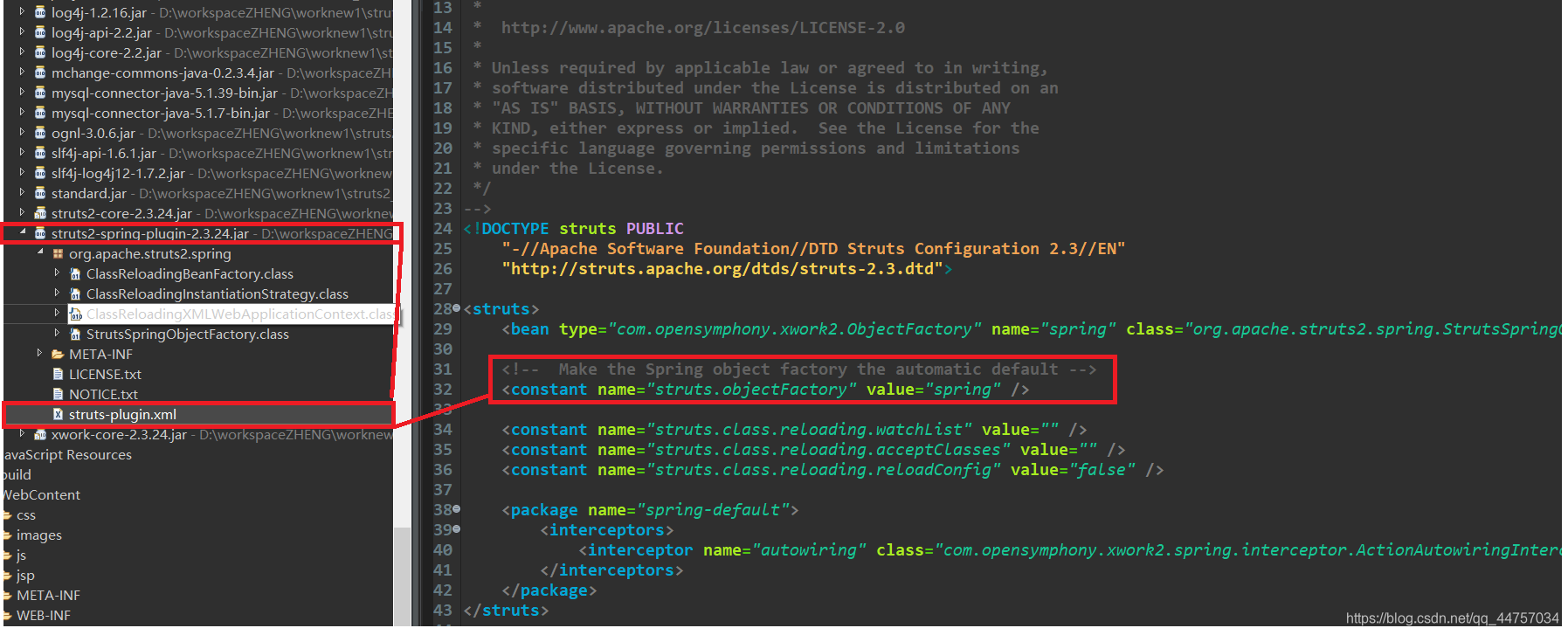
Task: Click the apache.org LICENSE-2.0 URL text
Action: (x=702, y=28)
